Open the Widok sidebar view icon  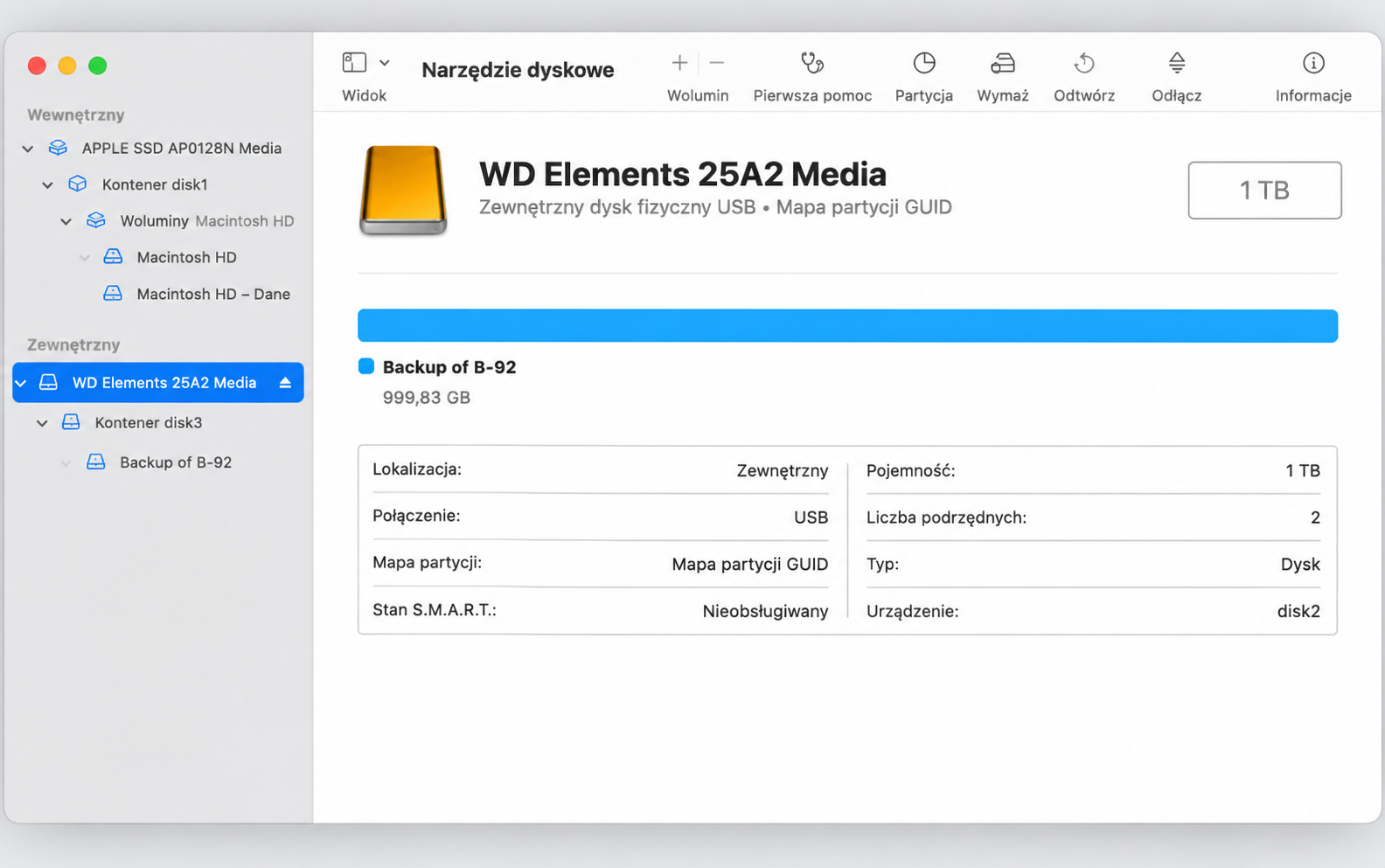pyautogui.click(x=354, y=62)
